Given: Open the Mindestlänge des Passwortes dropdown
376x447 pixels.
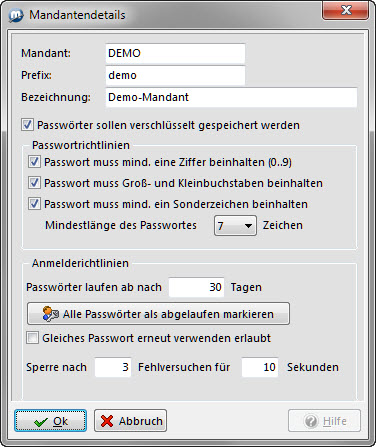Looking at the screenshot, I should pyautogui.click(x=235, y=226).
